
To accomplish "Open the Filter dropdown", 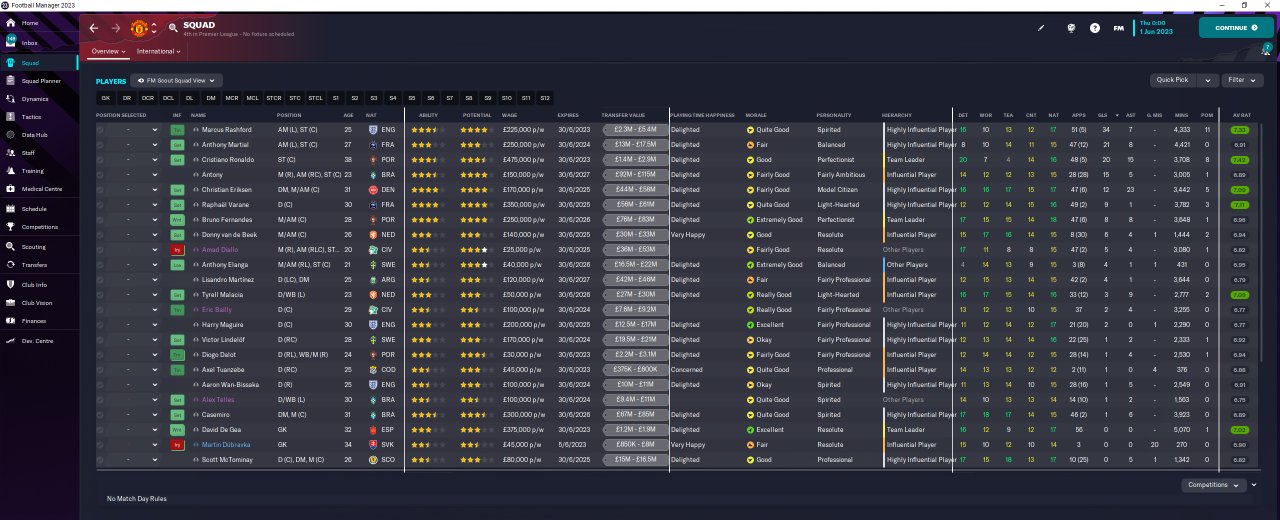I will [1241, 80].
